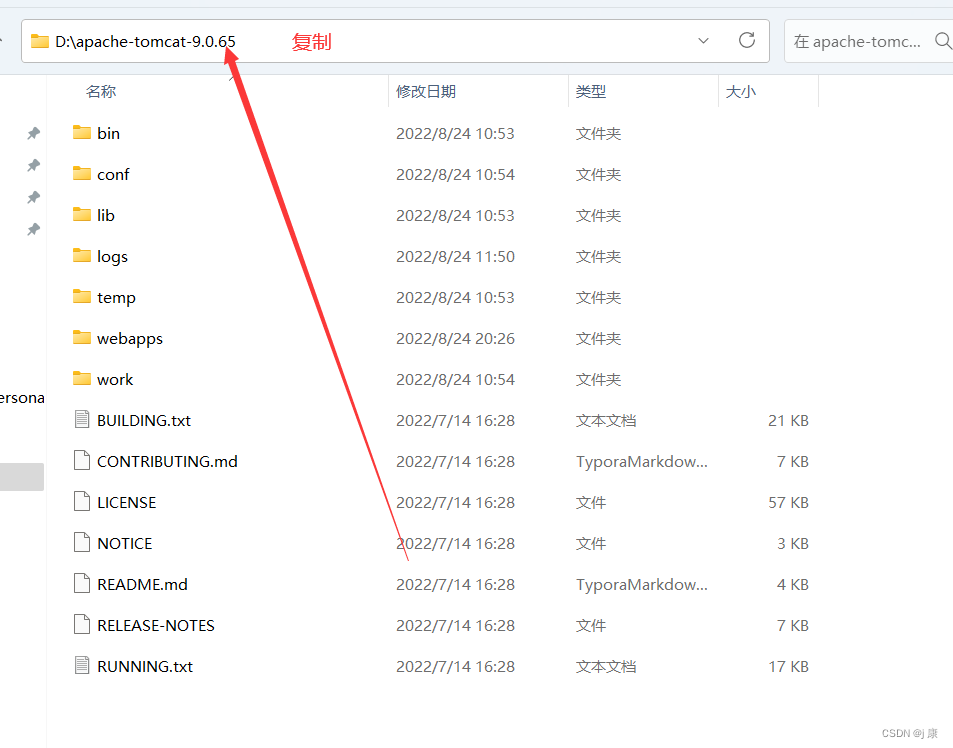The image size is (953, 748).
Task: Click the third pinned item pin icon
Action: (x=33, y=197)
